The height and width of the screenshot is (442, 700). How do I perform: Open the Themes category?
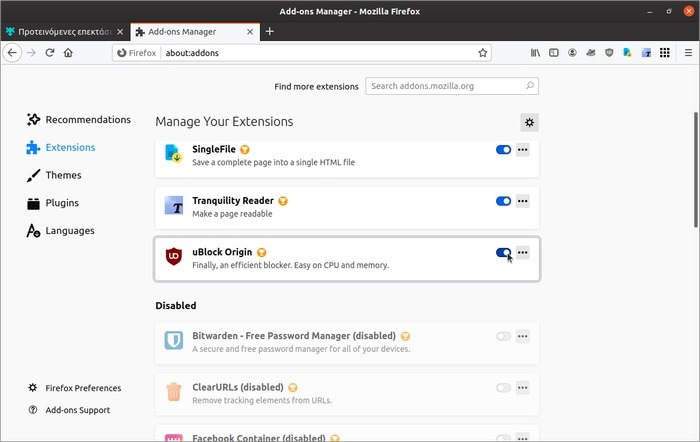pos(54,175)
